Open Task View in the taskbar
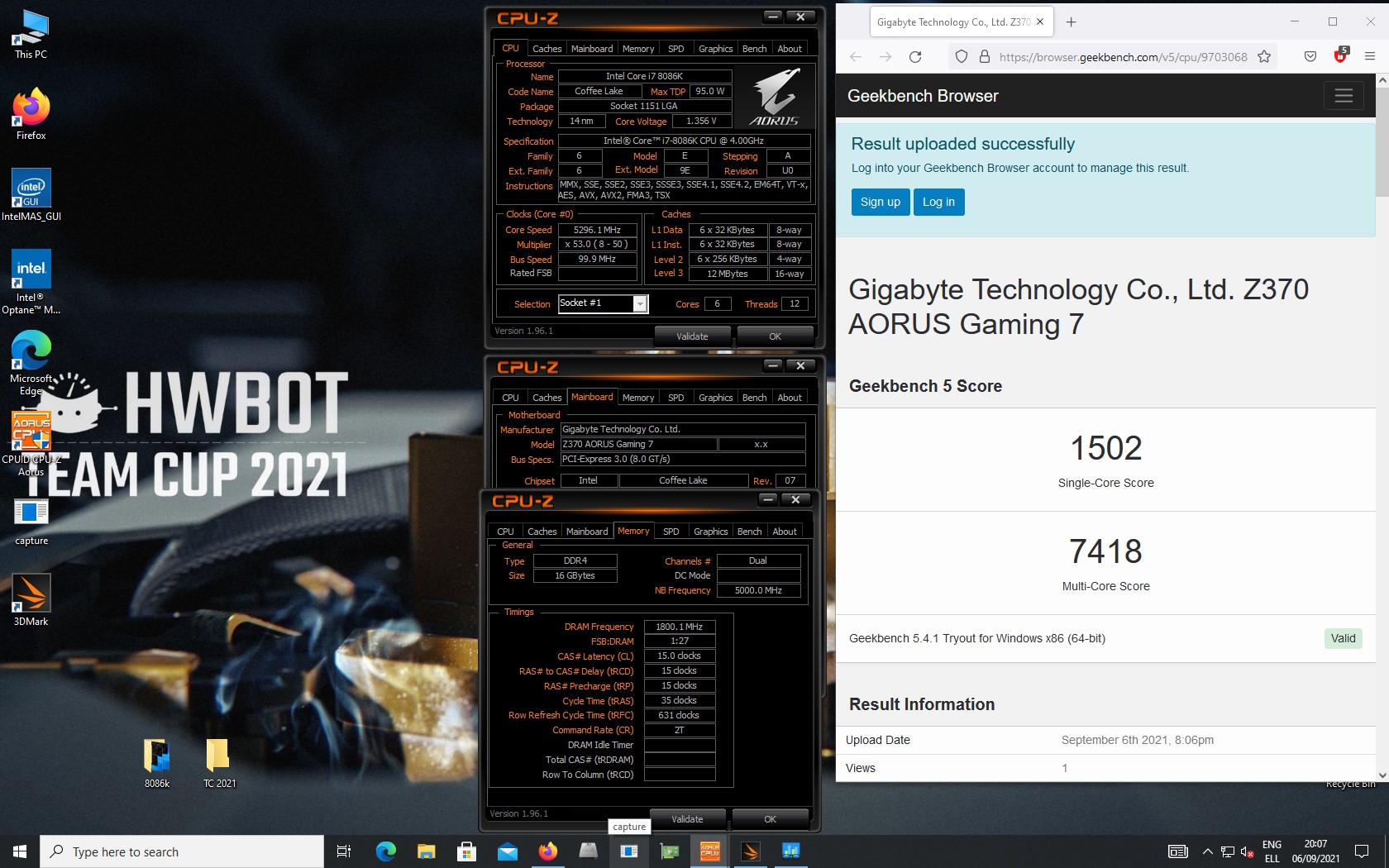 [x=344, y=851]
